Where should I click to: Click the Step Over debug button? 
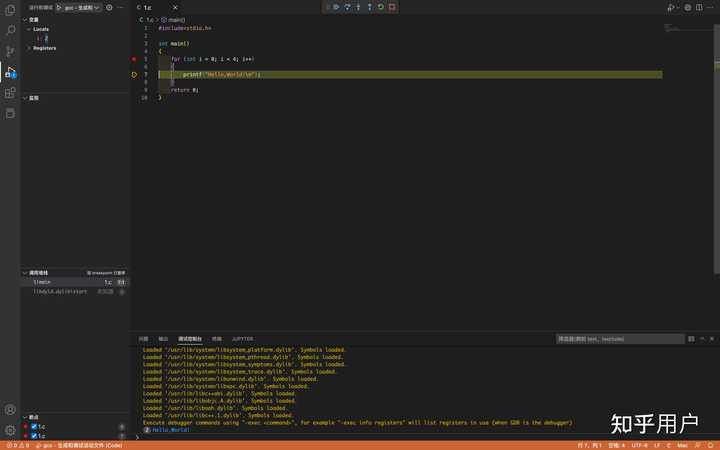tap(347, 7)
